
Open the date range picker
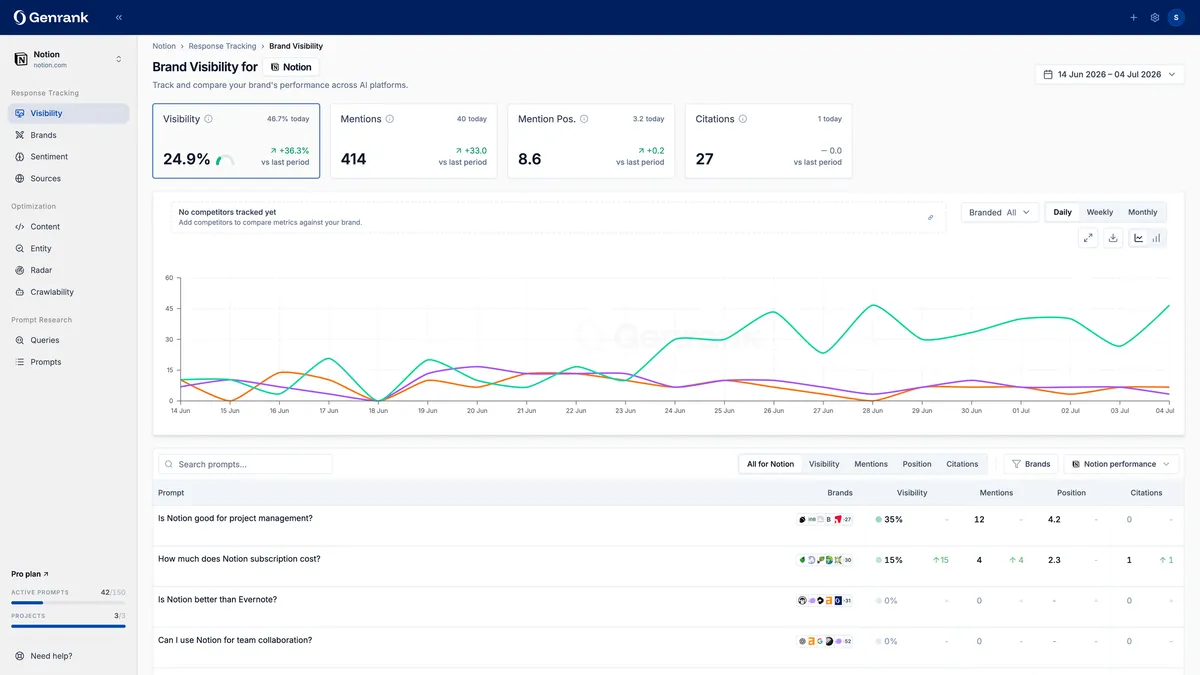click(1110, 74)
